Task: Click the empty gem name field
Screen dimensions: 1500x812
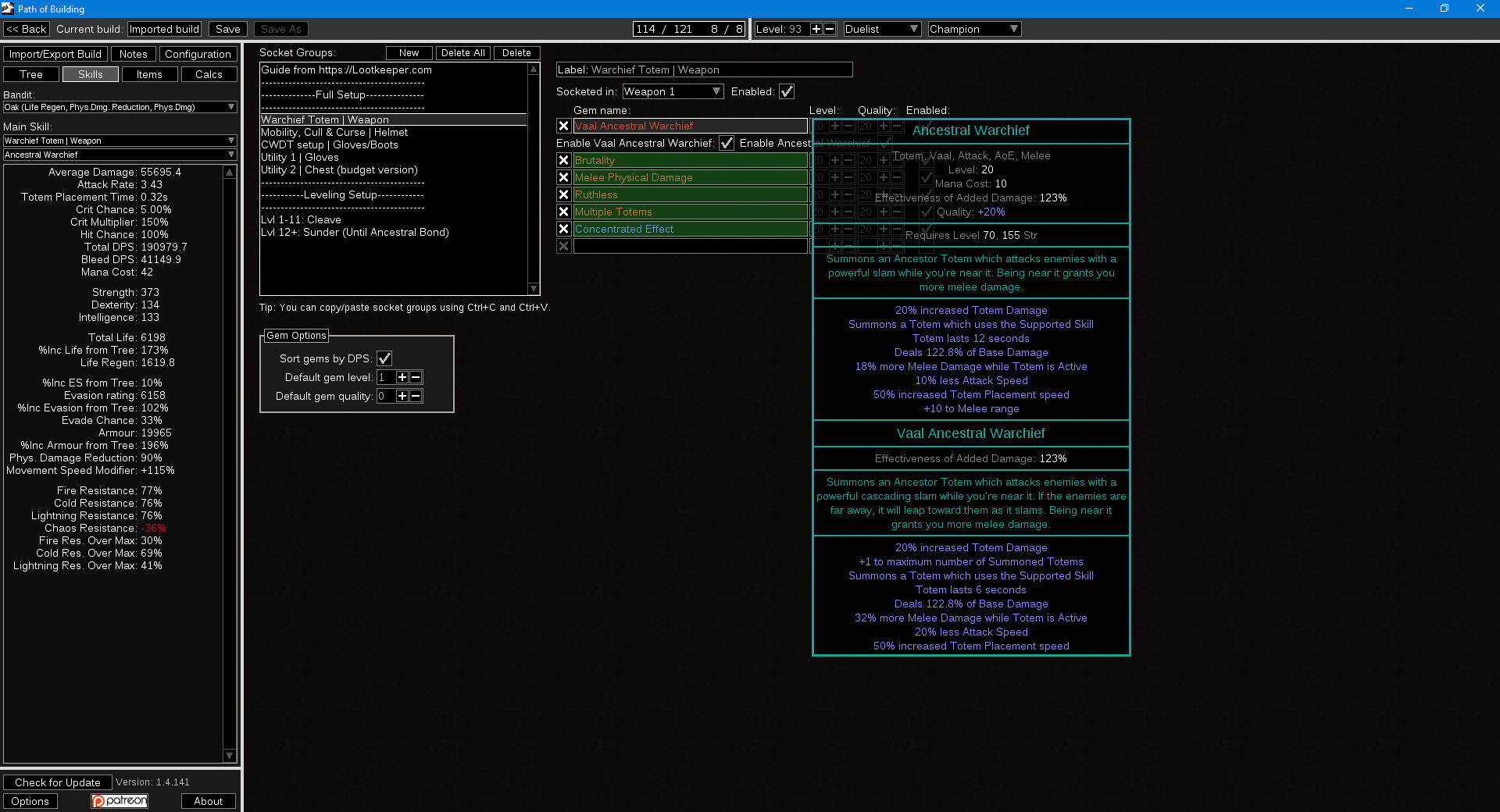Action: (x=691, y=246)
